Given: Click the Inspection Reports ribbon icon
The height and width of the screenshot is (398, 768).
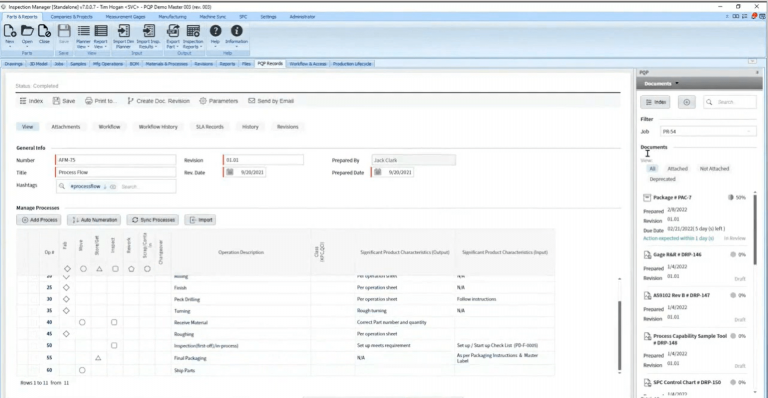Looking at the screenshot, I should click(x=193, y=31).
